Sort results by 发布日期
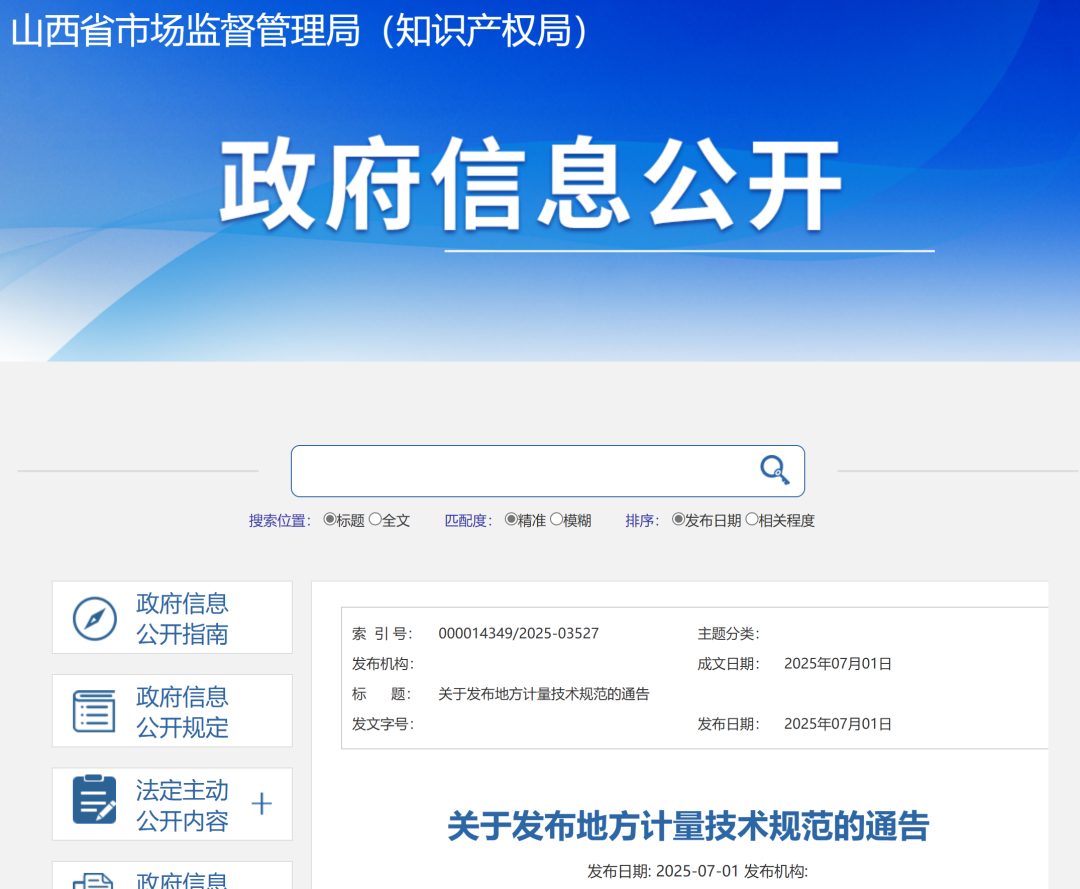The height and width of the screenshot is (889, 1080). click(678, 520)
